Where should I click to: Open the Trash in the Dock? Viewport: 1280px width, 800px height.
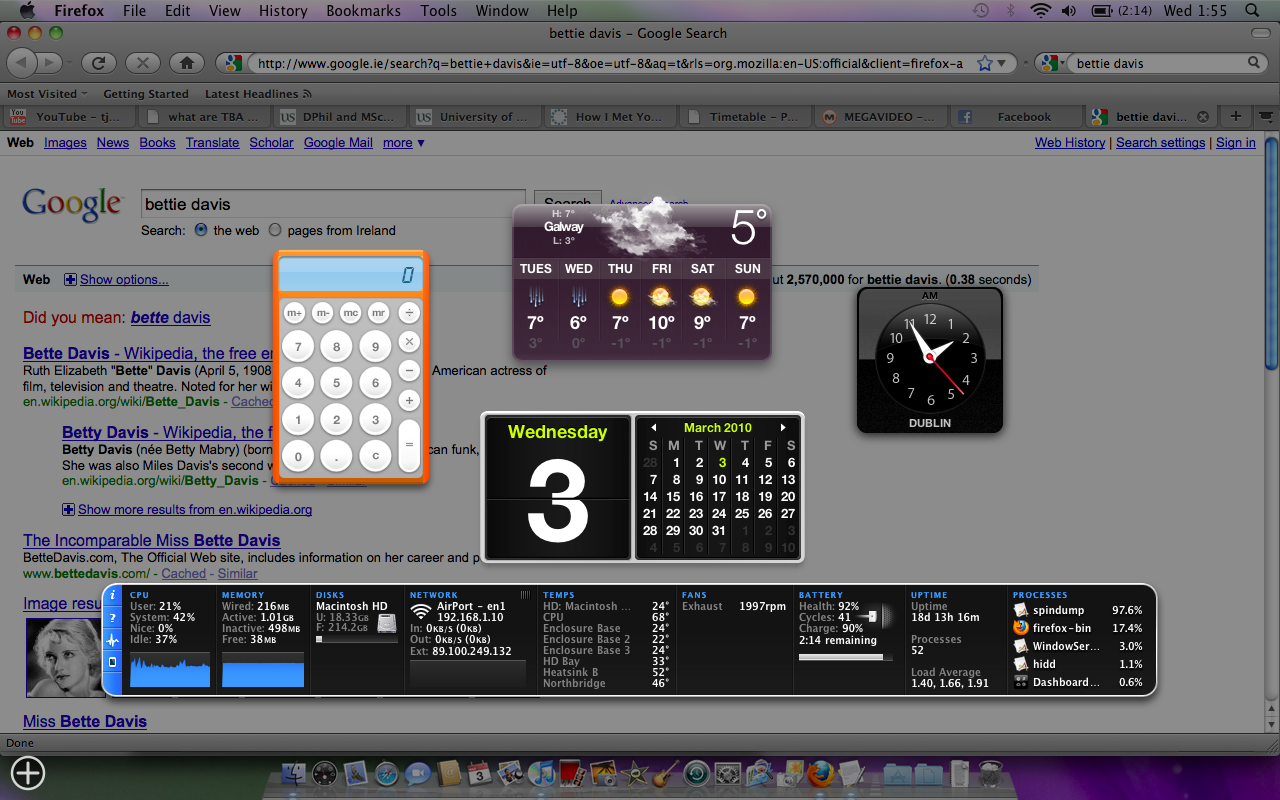[x=990, y=773]
